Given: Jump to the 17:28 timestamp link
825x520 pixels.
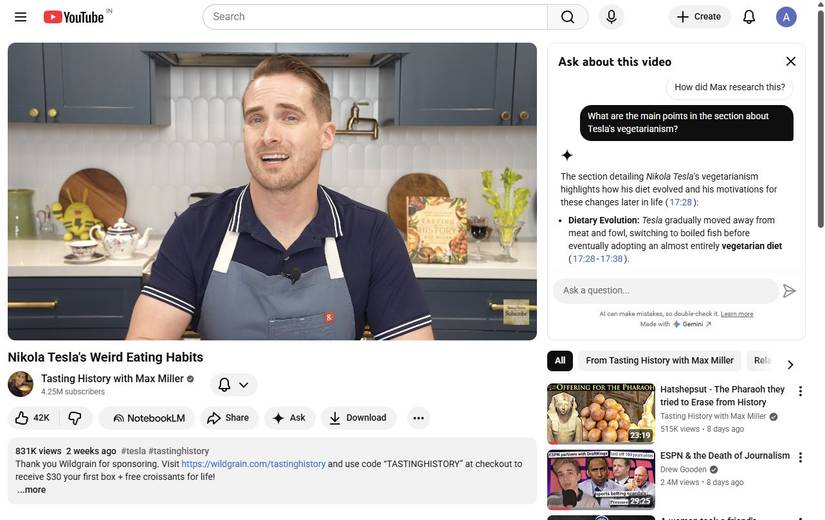Looking at the screenshot, I should (x=680, y=202).
